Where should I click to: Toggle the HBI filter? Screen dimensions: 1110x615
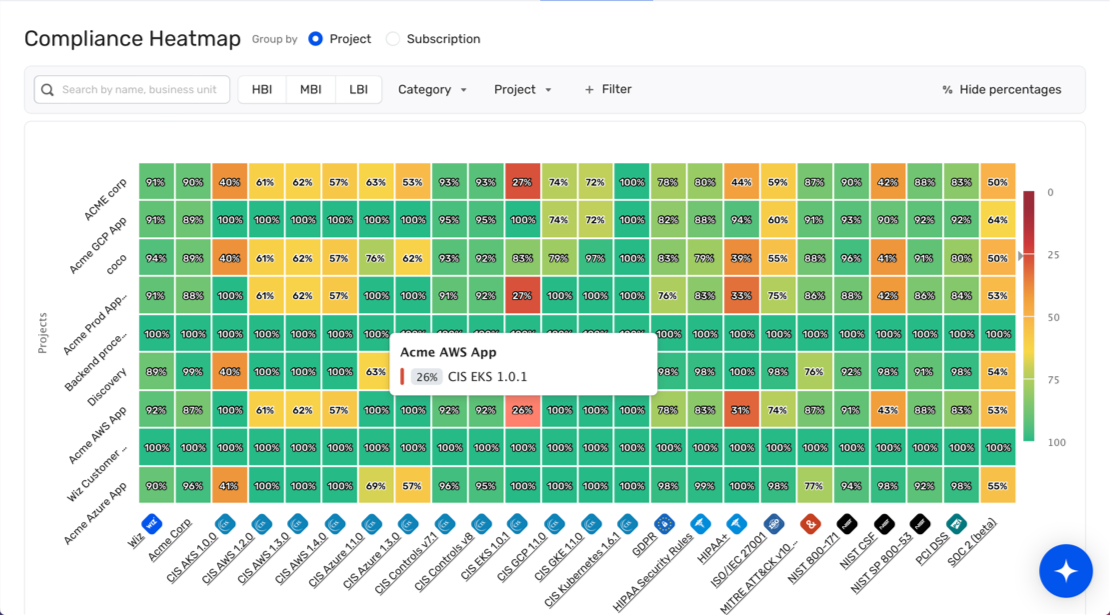(262, 90)
